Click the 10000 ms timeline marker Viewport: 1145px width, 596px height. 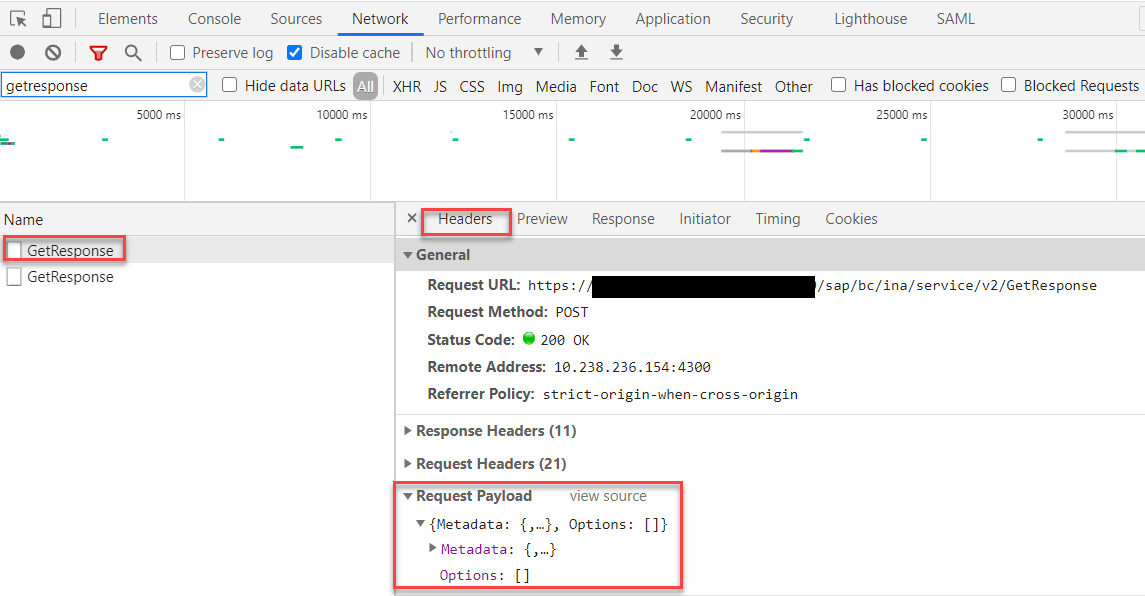pyautogui.click(x=342, y=115)
